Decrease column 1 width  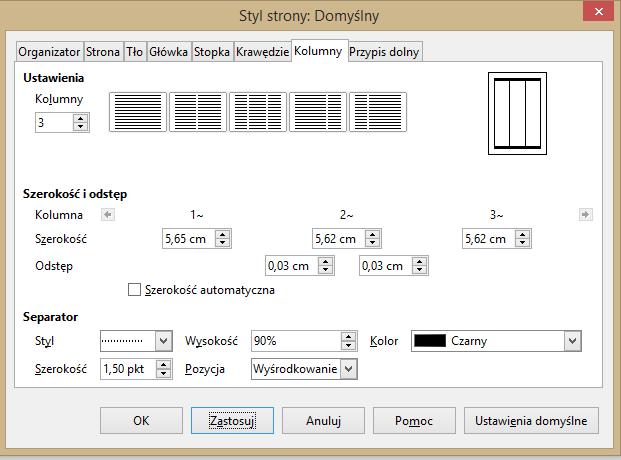click(223, 243)
